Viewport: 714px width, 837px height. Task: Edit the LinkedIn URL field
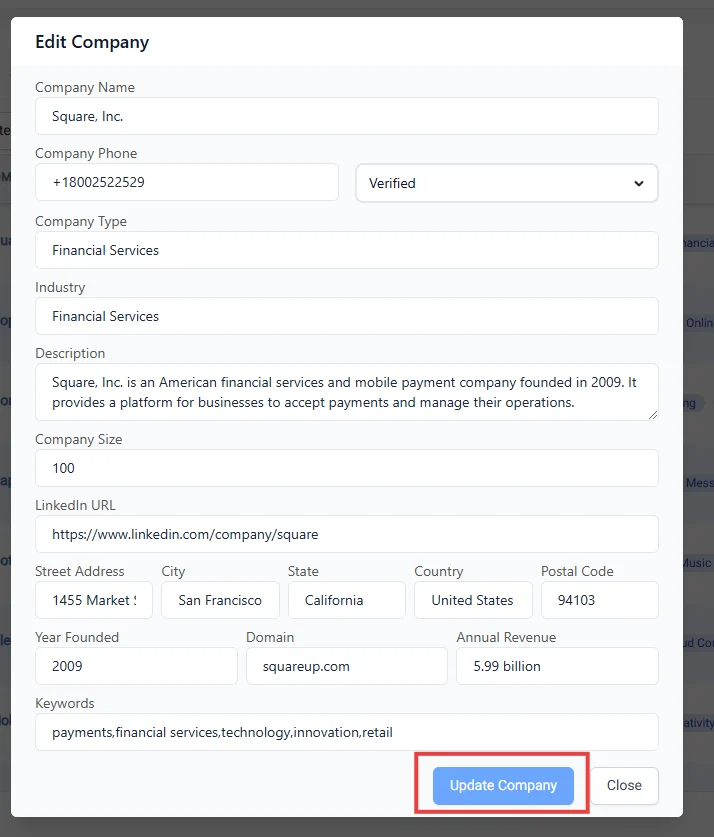(x=347, y=534)
